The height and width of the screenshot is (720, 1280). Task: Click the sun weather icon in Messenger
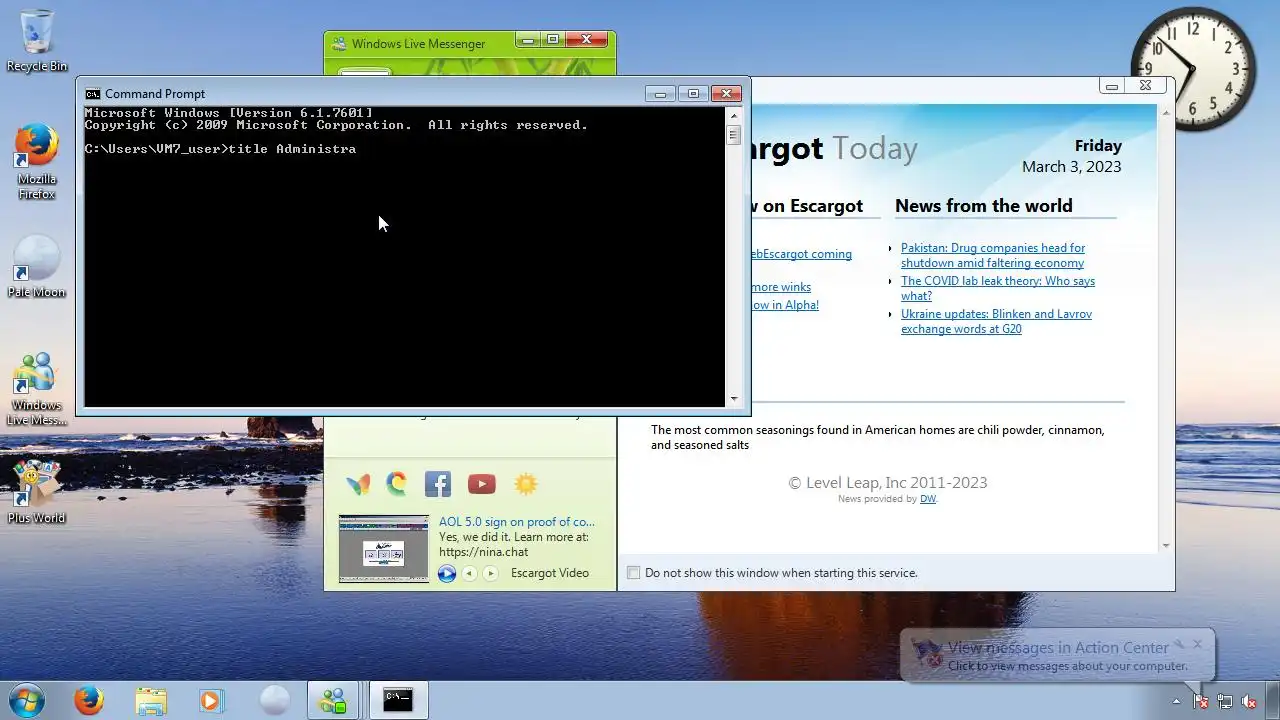526,484
